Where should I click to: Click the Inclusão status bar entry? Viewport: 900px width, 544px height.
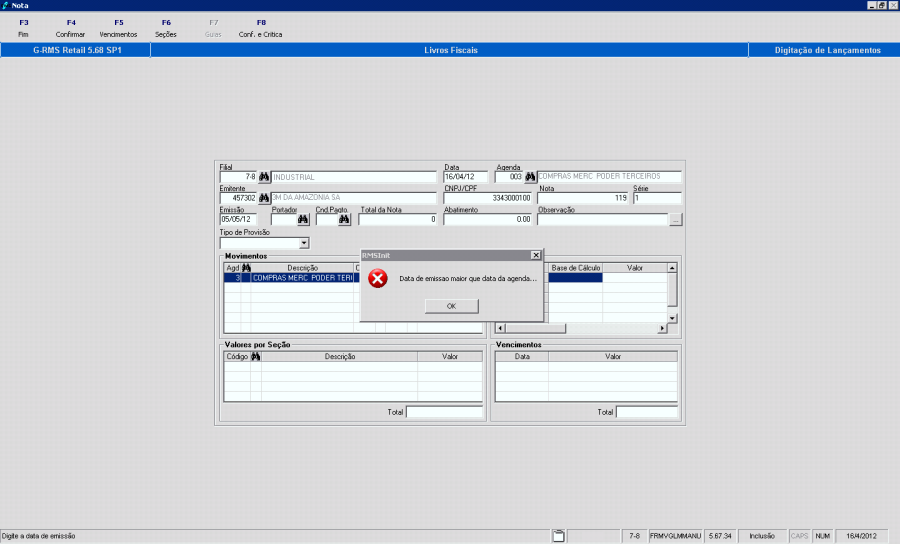pos(762,536)
